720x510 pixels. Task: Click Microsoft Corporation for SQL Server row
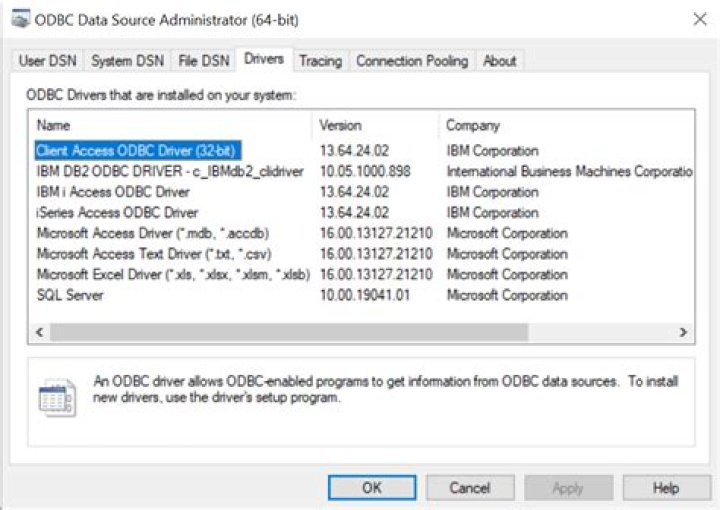[507, 295]
